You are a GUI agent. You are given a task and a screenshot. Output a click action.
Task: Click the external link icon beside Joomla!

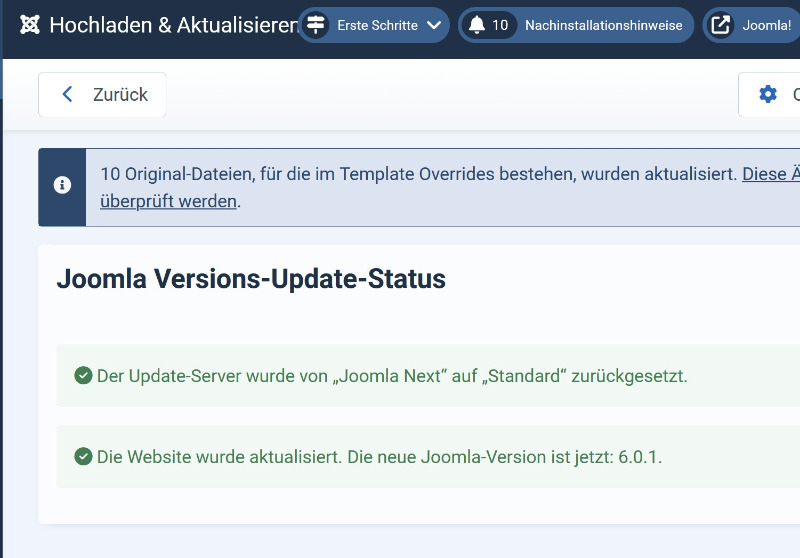720,25
